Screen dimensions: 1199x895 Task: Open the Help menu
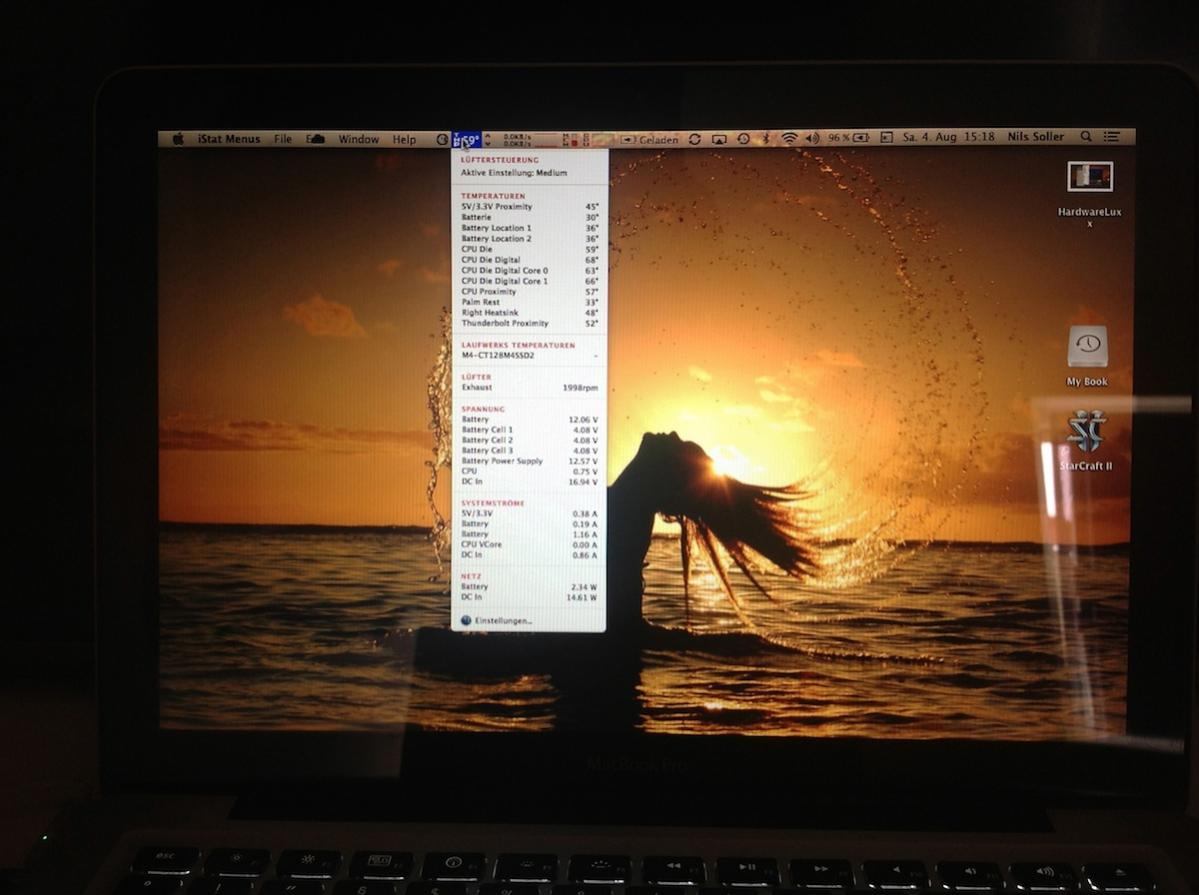(404, 139)
